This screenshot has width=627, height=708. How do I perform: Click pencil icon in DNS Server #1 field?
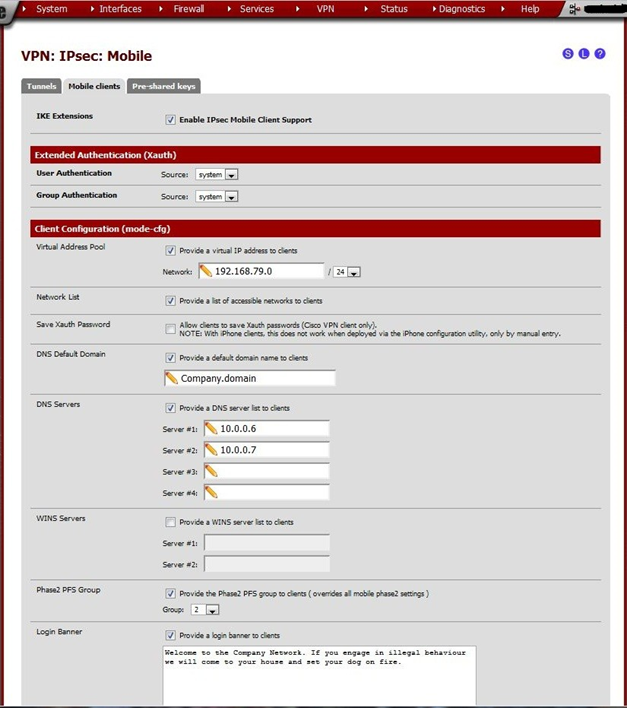(211, 428)
